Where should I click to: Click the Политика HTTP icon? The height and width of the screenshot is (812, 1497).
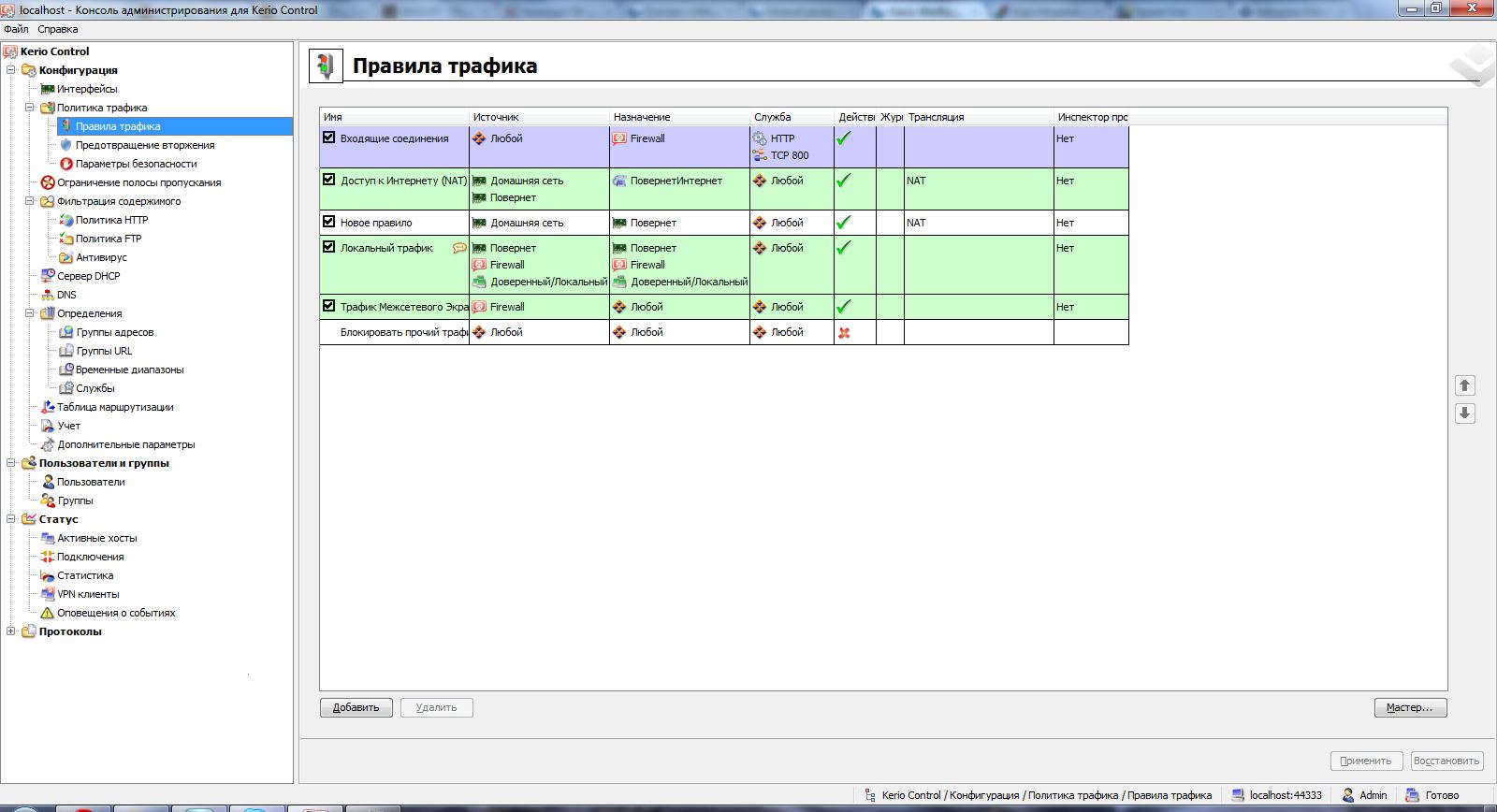coord(66,220)
